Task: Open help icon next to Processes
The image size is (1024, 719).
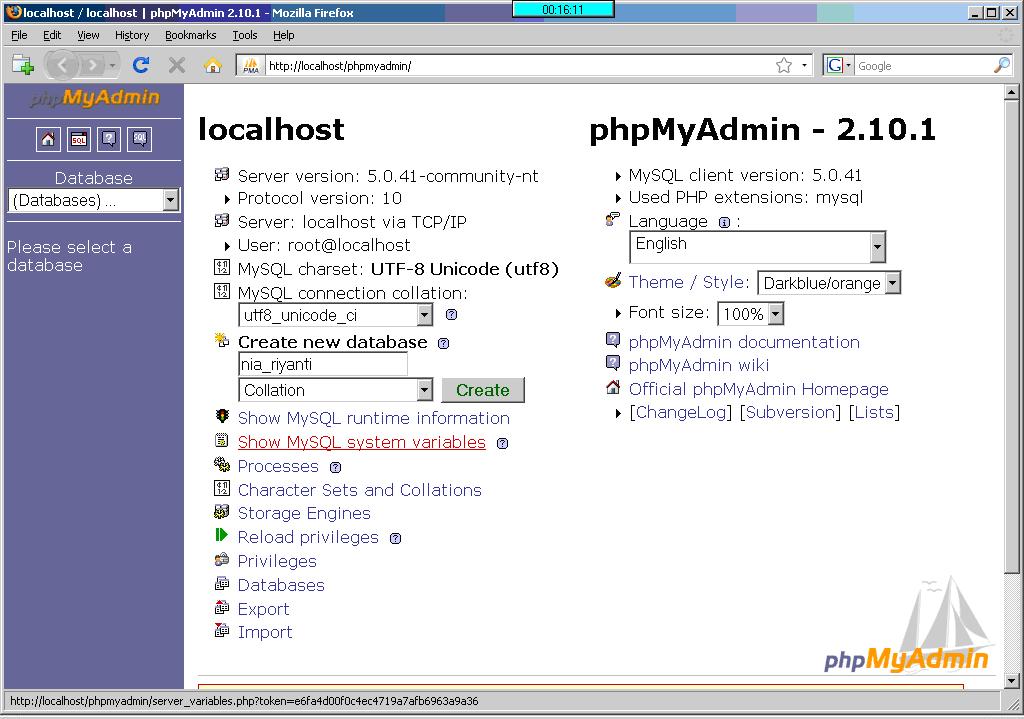Action: [336, 468]
